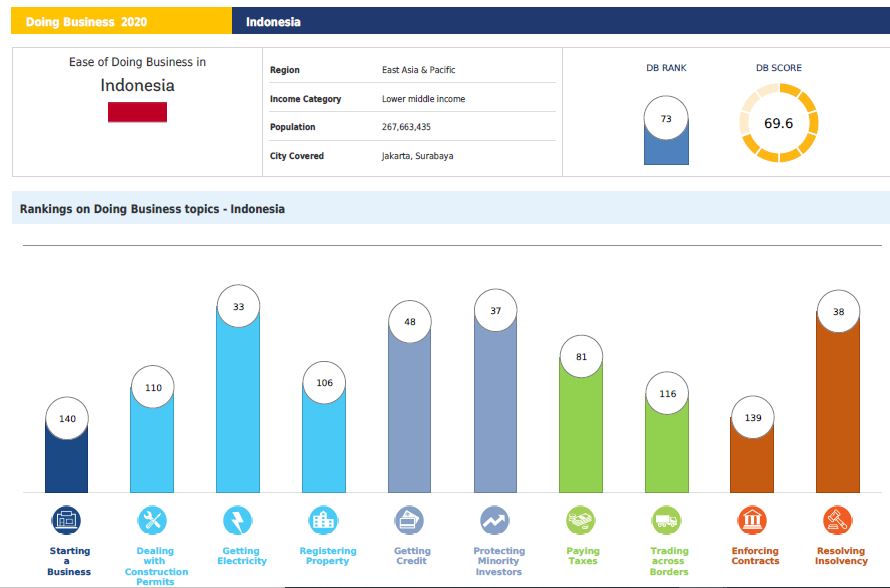The height and width of the screenshot is (588, 890).
Task: Click the rank 140 circle marker
Action: [67, 419]
